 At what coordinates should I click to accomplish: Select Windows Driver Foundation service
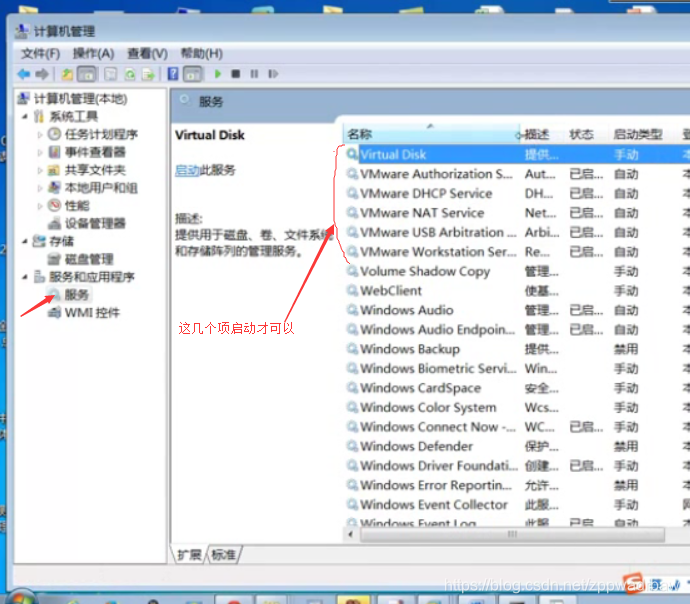coord(517,466)
